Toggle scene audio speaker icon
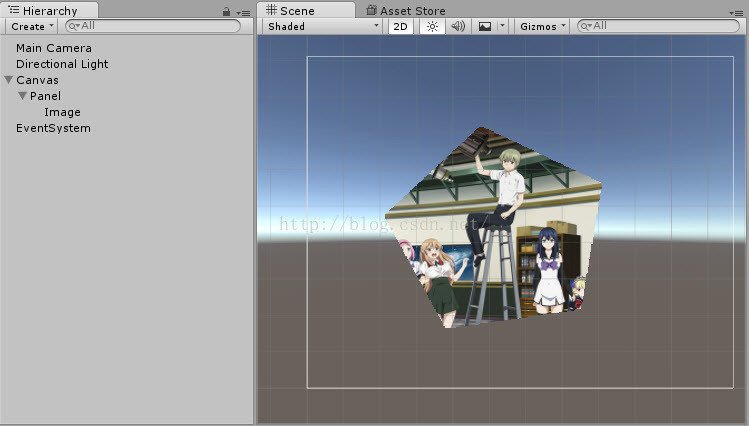The width and height of the screenshot is (749, 426). coord(458,26)
